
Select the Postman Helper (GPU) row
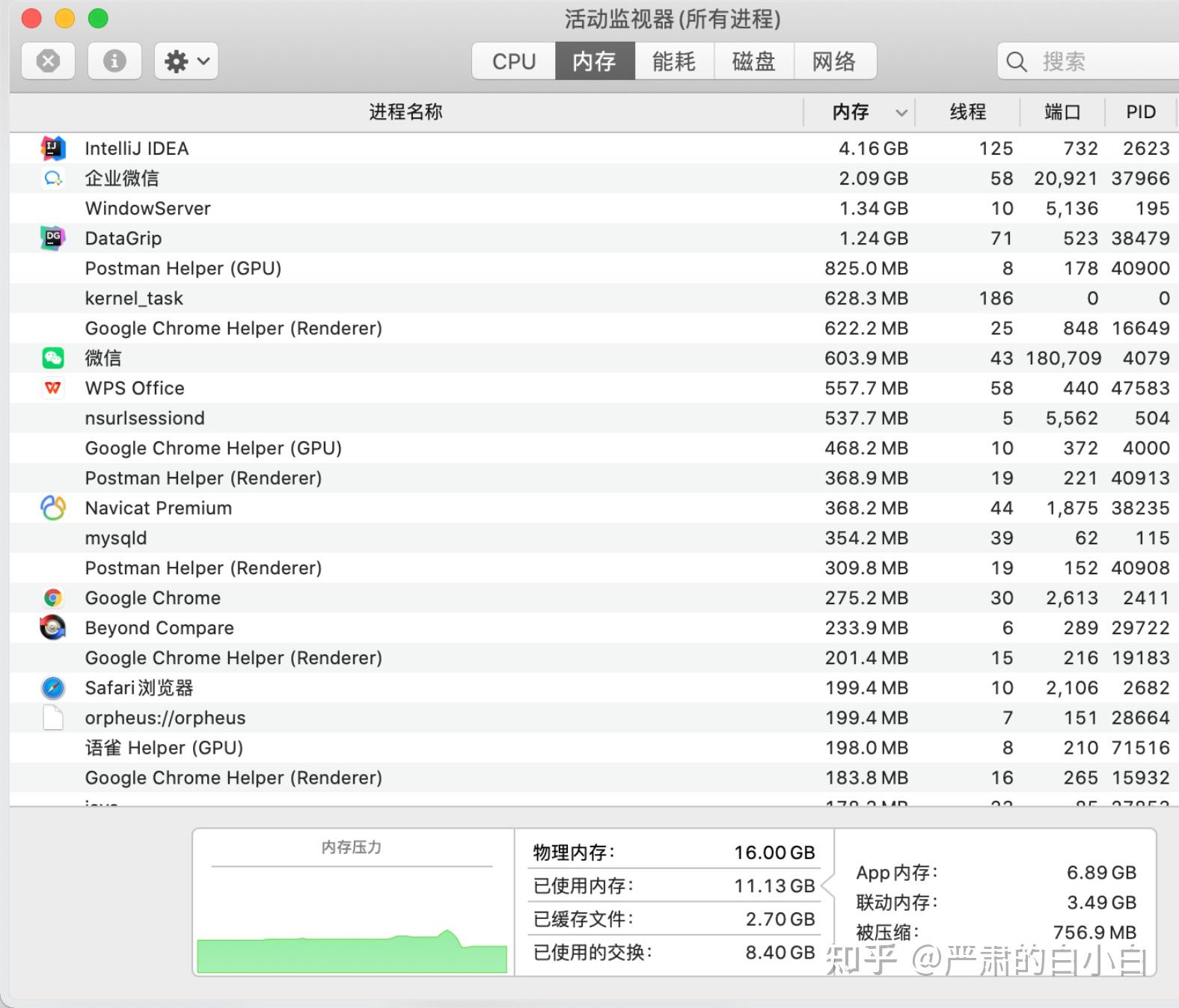592,268
